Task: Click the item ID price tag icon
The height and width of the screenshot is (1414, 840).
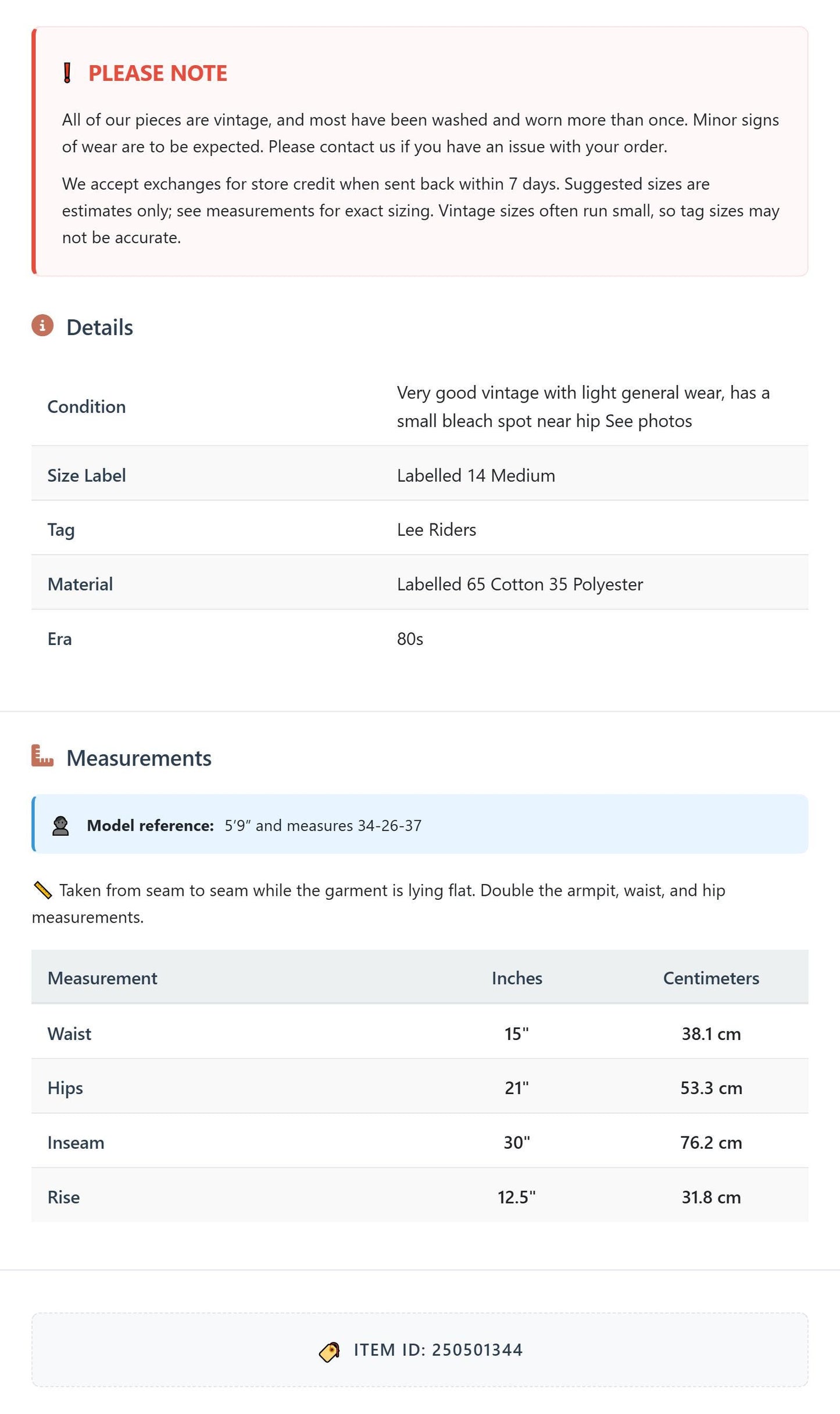Action: tap(330, 1351)
